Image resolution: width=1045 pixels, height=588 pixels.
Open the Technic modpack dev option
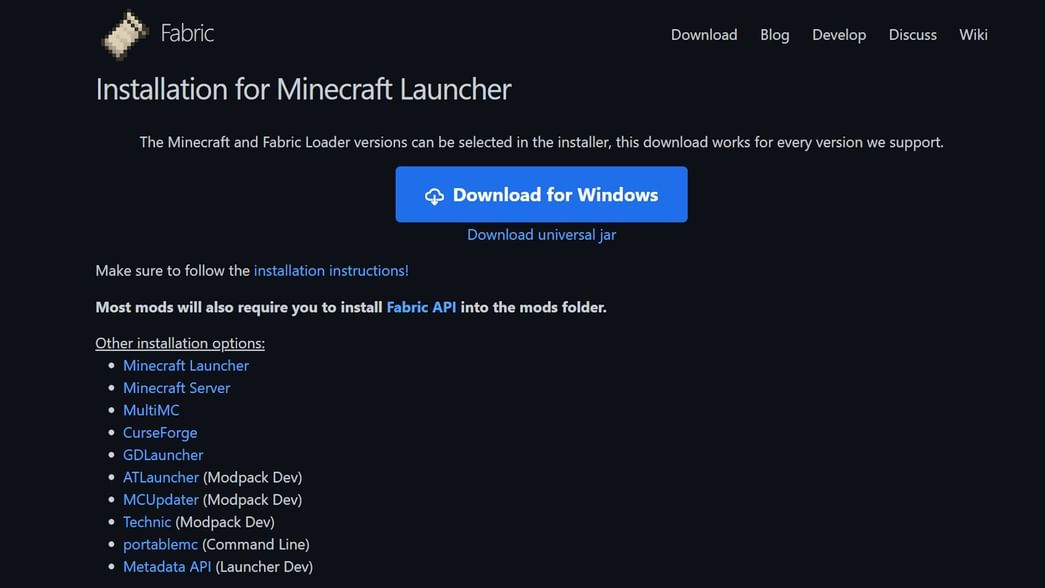point(146,521)
